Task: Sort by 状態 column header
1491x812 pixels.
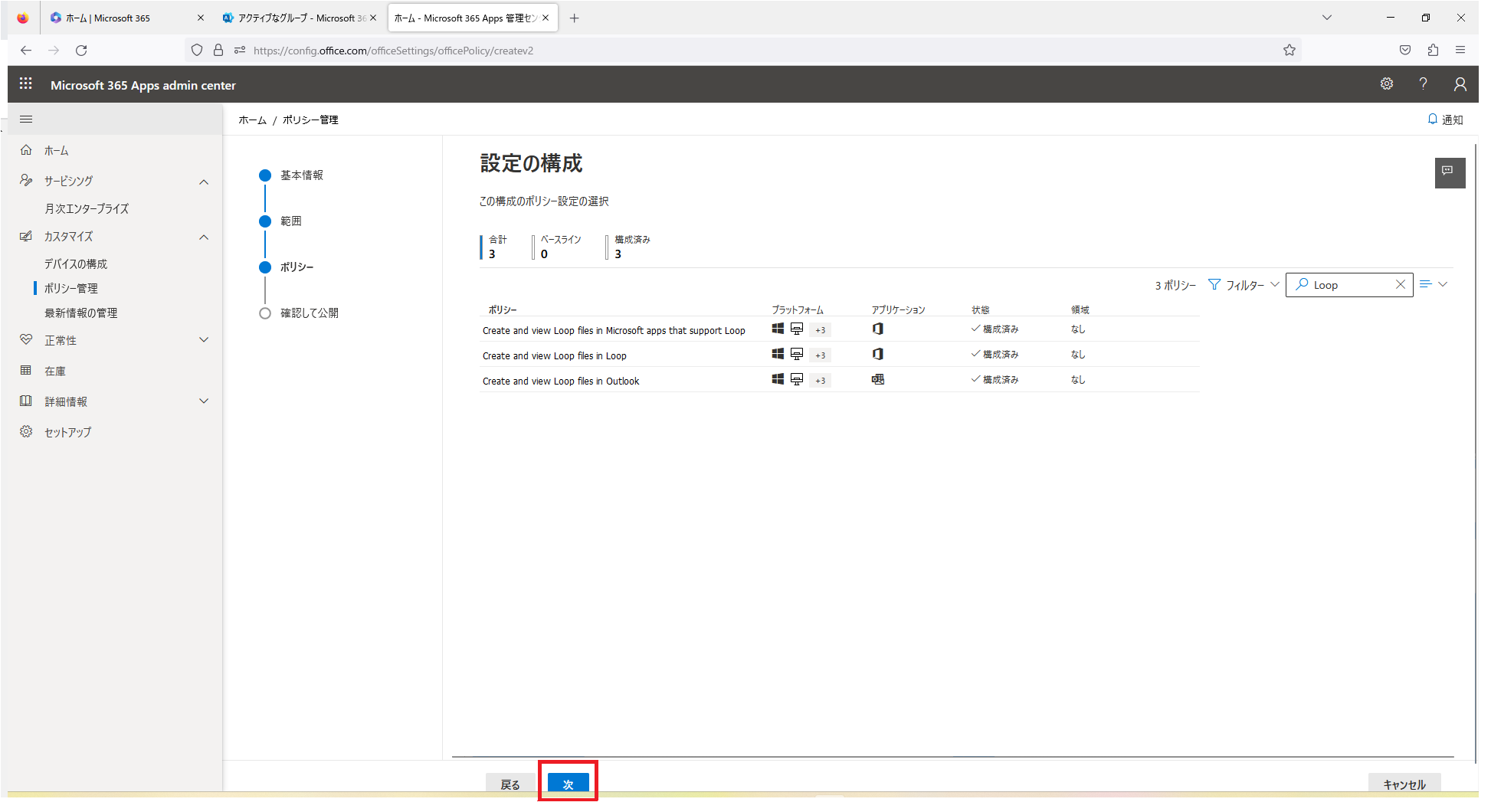Action: (981, 309)
